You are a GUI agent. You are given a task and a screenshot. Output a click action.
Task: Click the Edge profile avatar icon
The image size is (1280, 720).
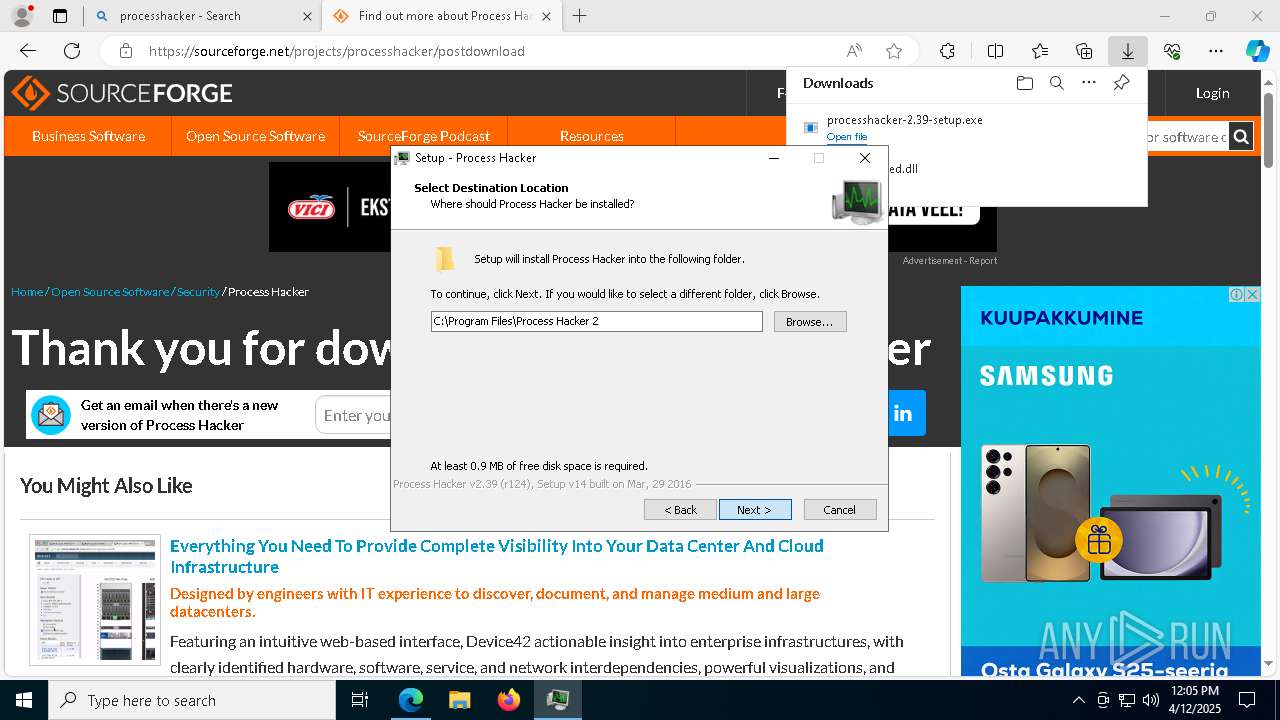[x=21, y=16]
